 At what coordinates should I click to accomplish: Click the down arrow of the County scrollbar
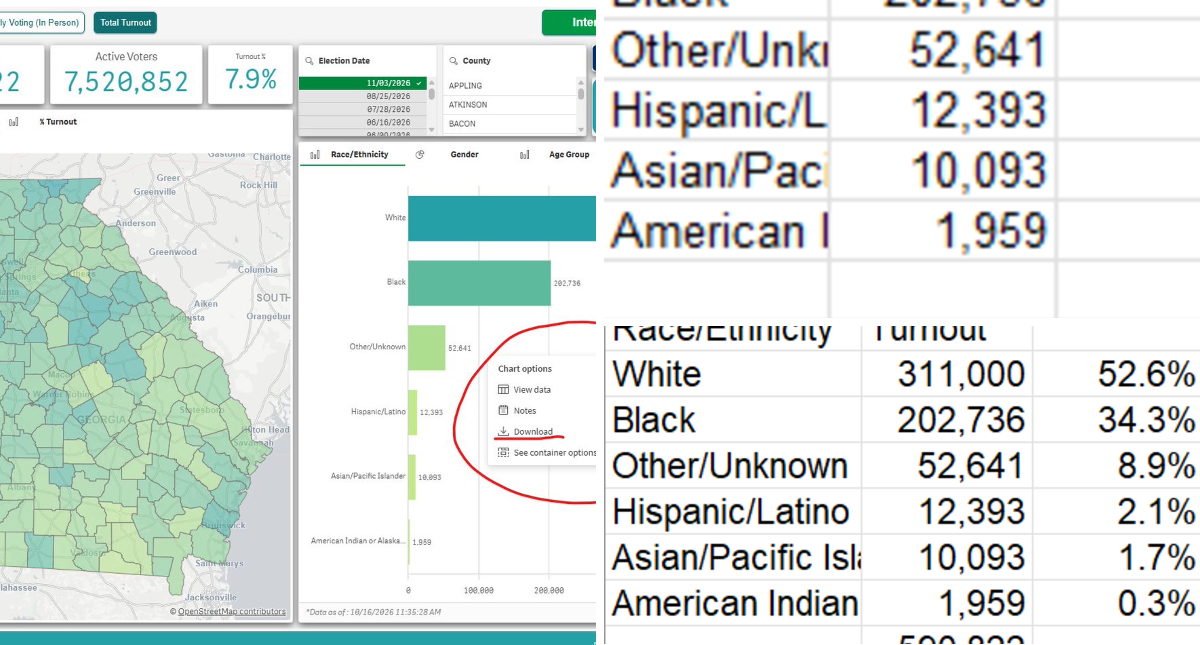(x=581, y=129)
